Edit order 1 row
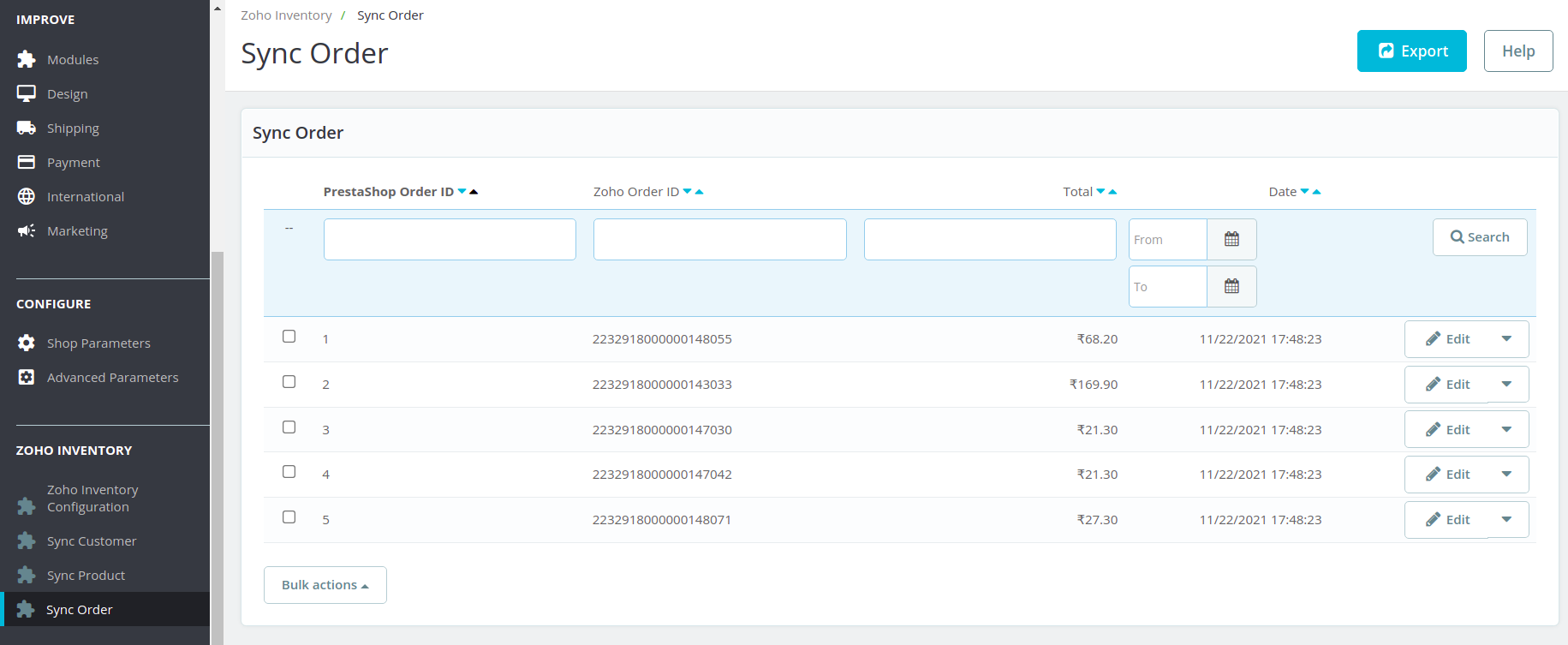The height and width of the screenshot is (645, 1568). 1447,339
